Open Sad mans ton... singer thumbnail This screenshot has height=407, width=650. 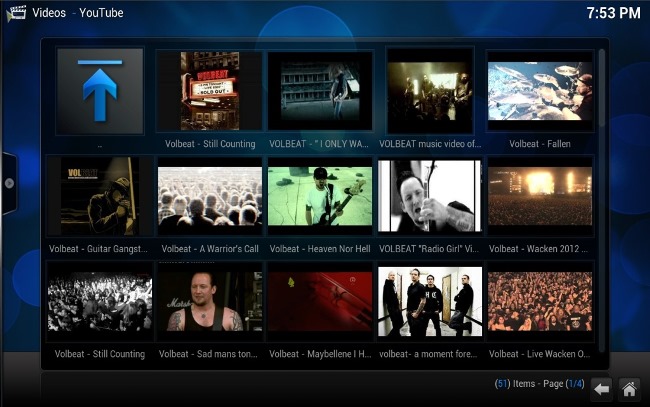click(210, 301)
